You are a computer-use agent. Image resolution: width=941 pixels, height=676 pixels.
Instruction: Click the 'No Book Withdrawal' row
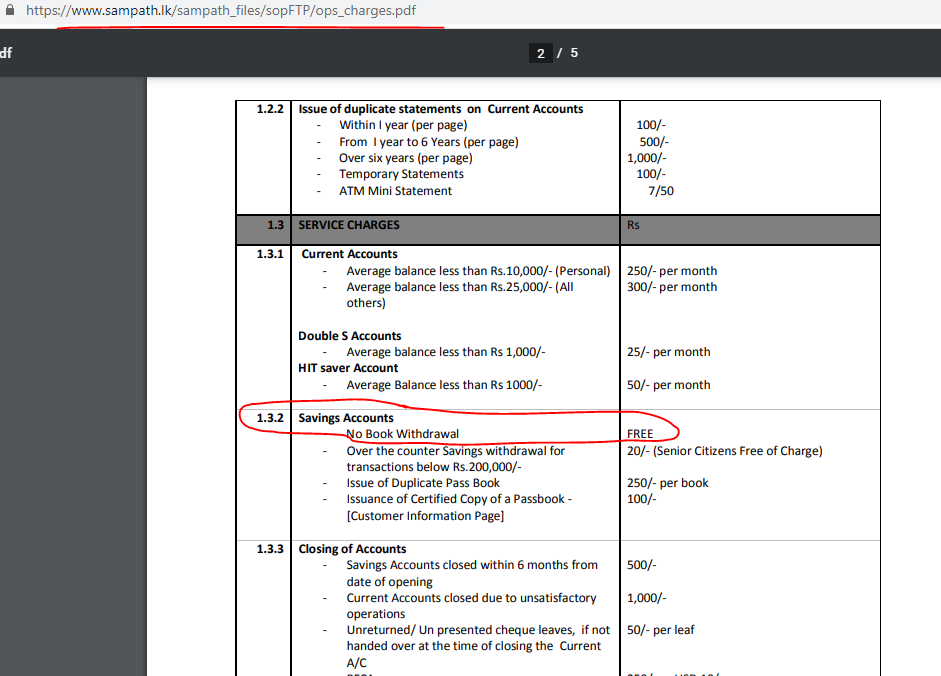tap(403, 434)
